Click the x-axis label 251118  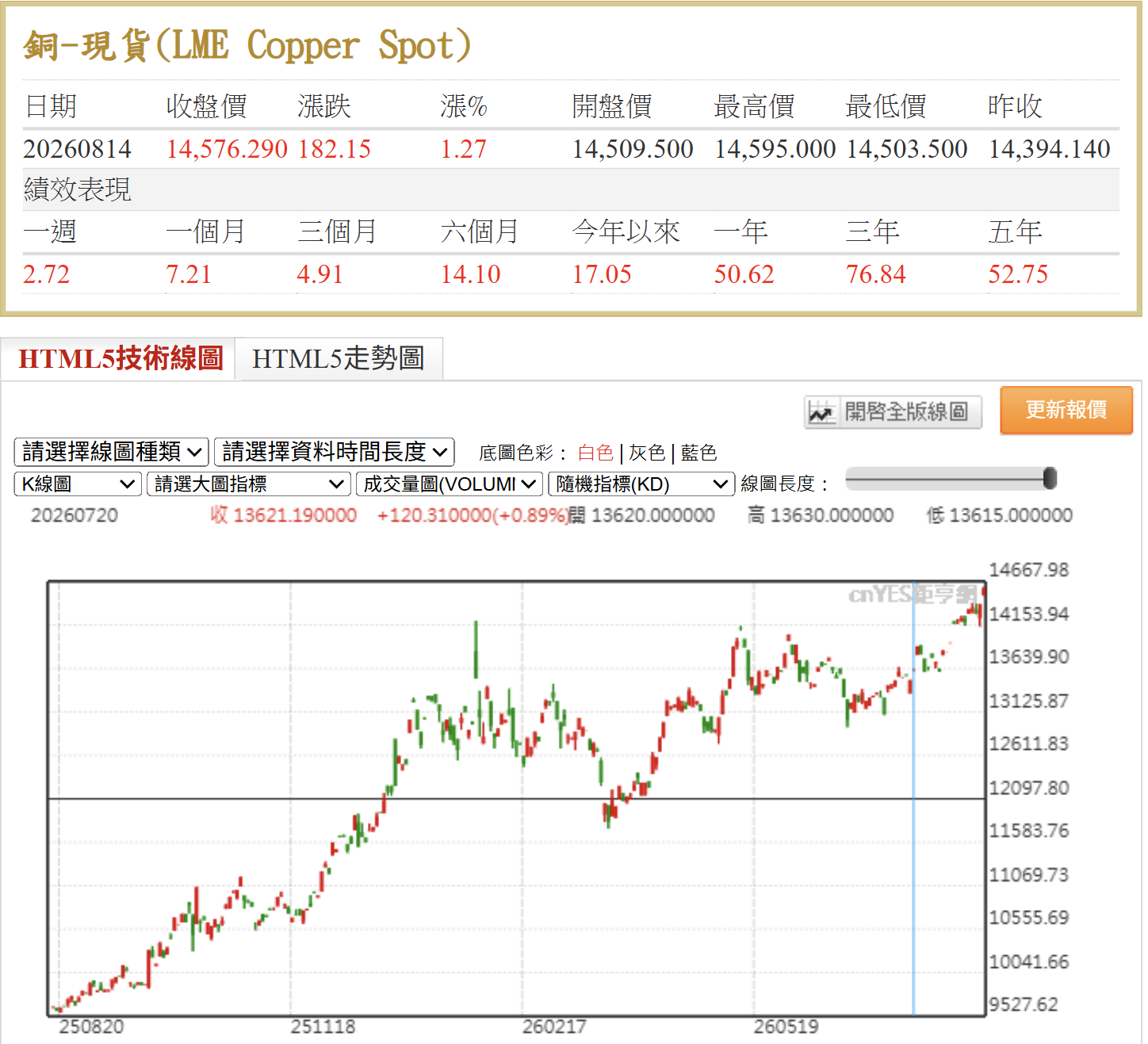tap(323, 1027)
